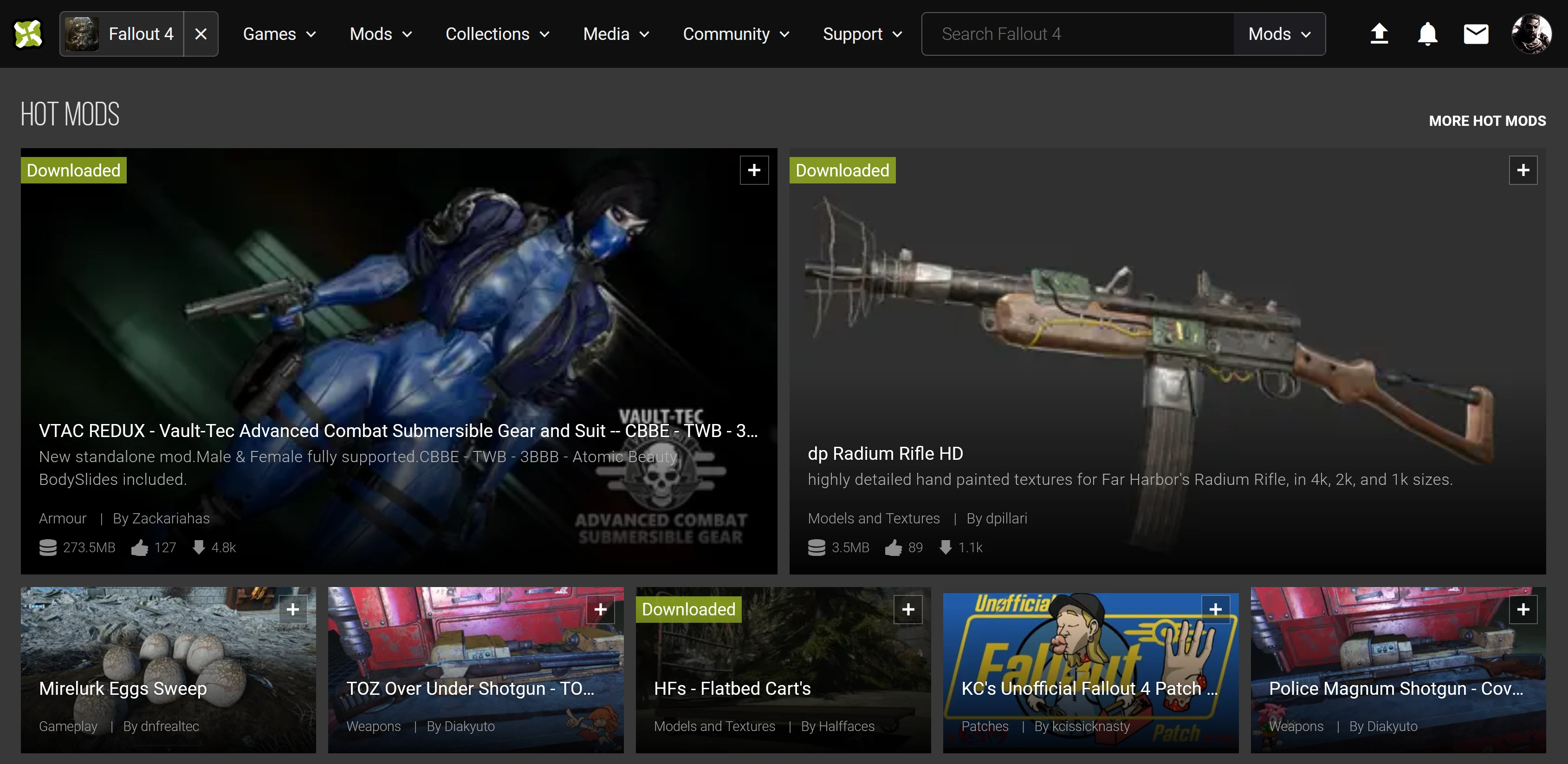Add Mirelurk Eggs Sweep with plus icon

[x=293, y=609]
